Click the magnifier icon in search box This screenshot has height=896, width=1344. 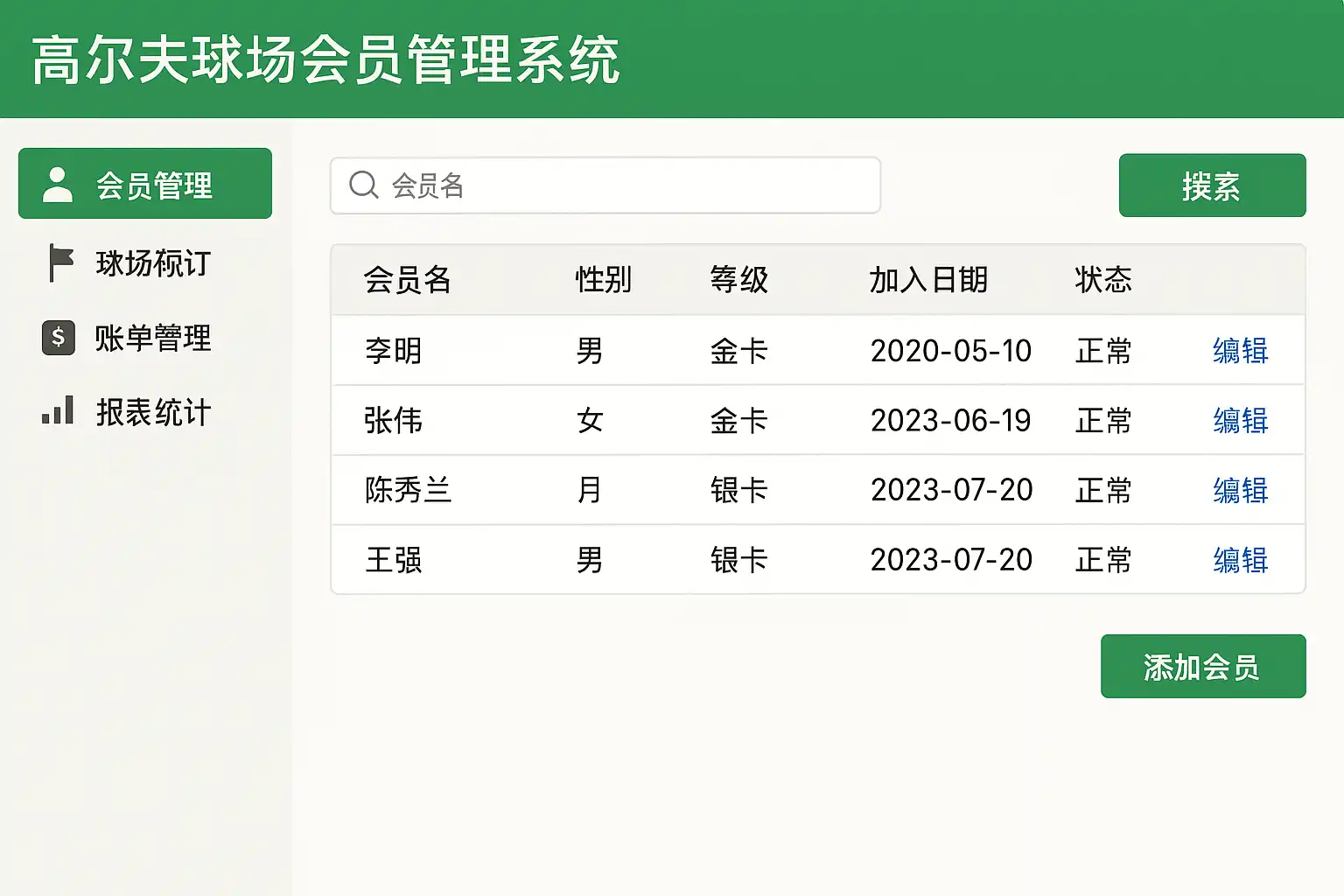point(363,185)
